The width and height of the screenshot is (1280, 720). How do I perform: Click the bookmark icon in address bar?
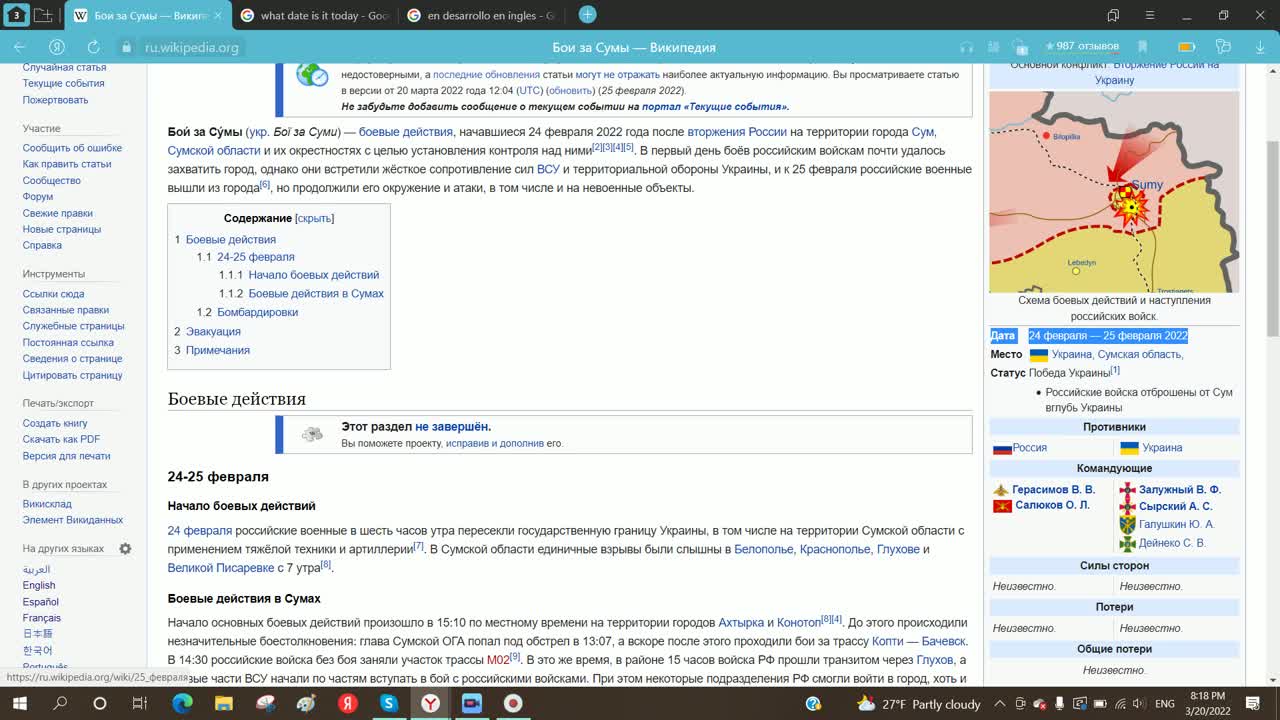1144,47
